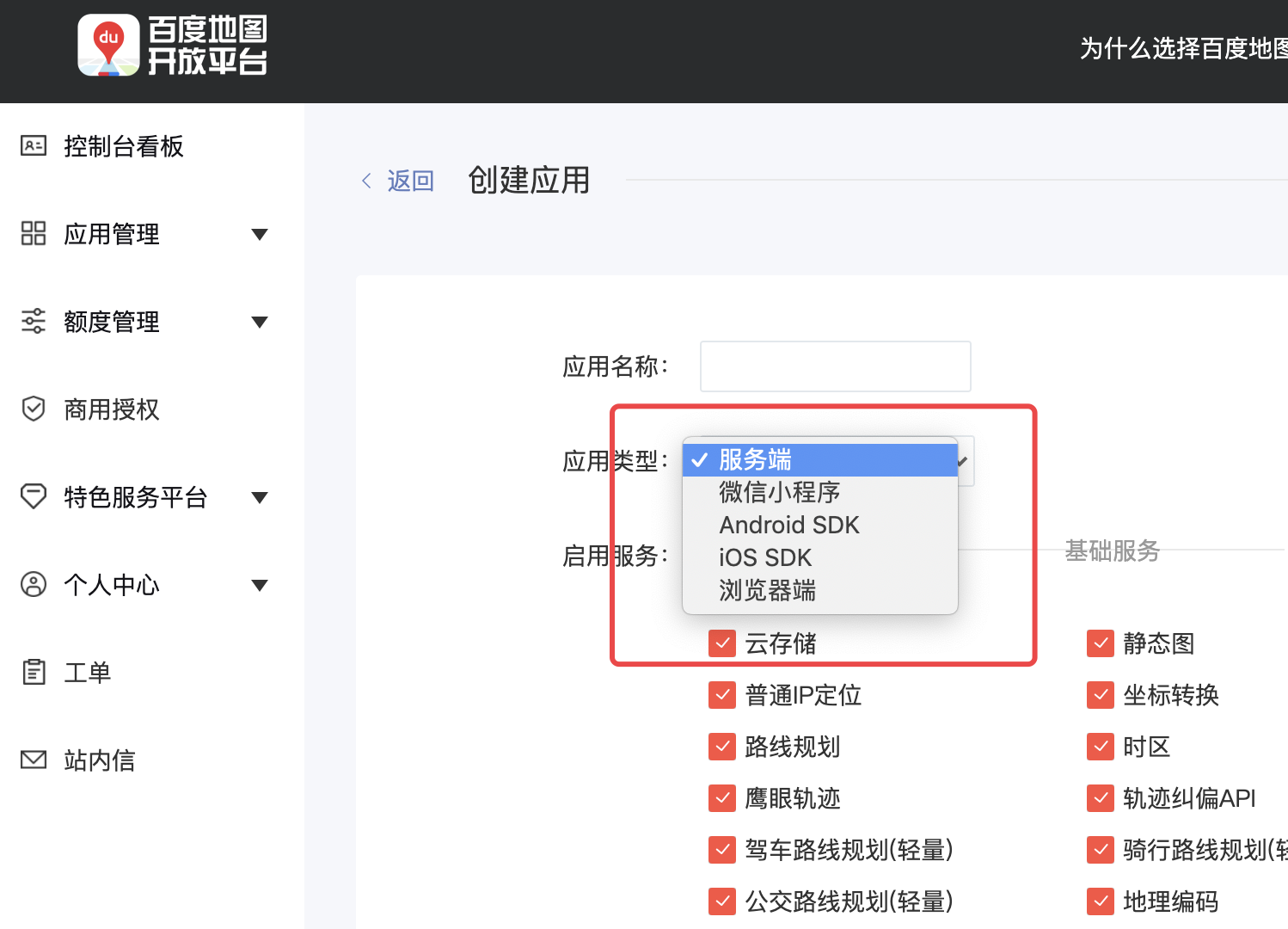
Task: Click the 应用名称 field label
Action: [x=615, y=366]
